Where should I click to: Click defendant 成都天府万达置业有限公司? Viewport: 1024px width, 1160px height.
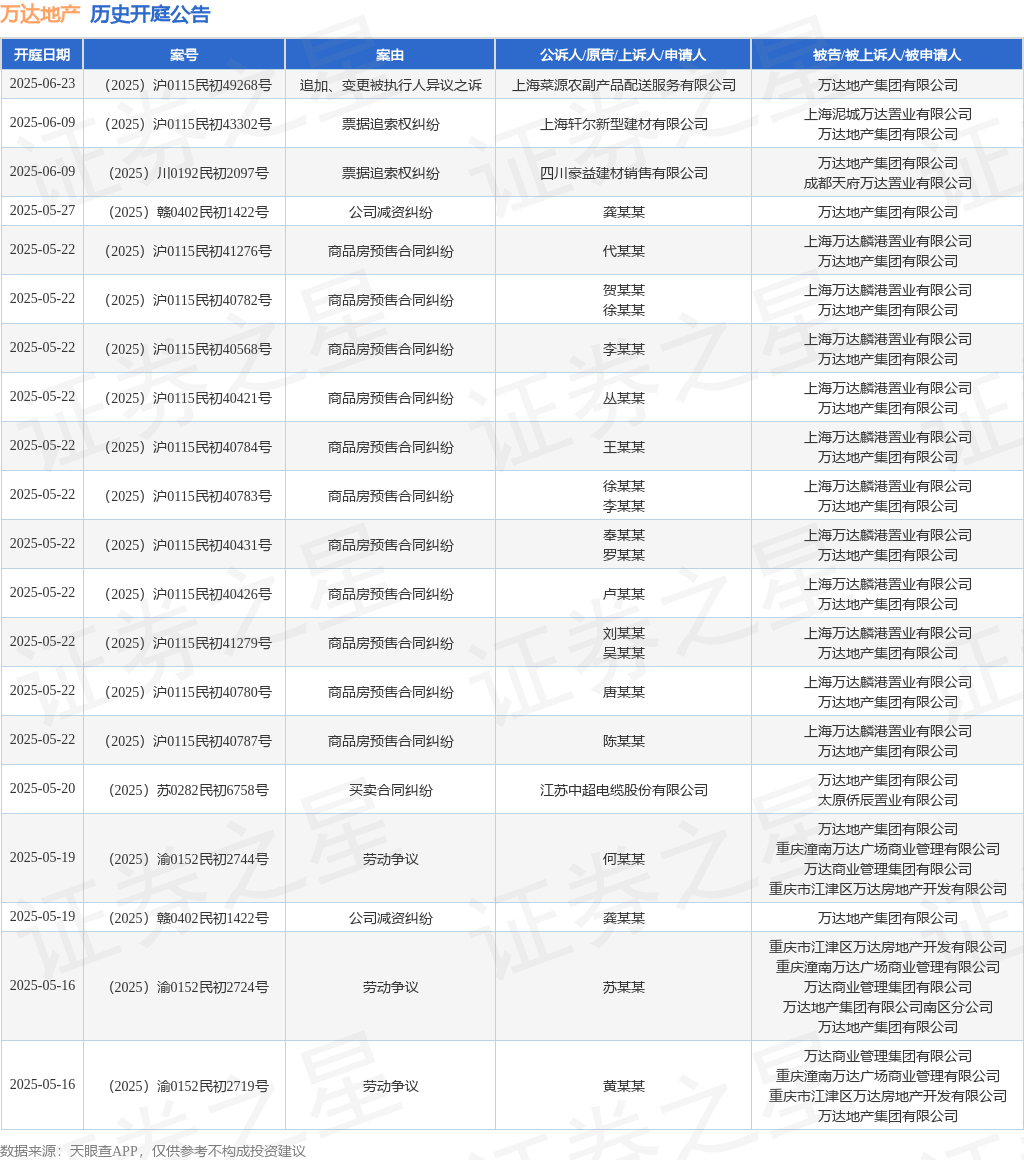click(887, 183)
